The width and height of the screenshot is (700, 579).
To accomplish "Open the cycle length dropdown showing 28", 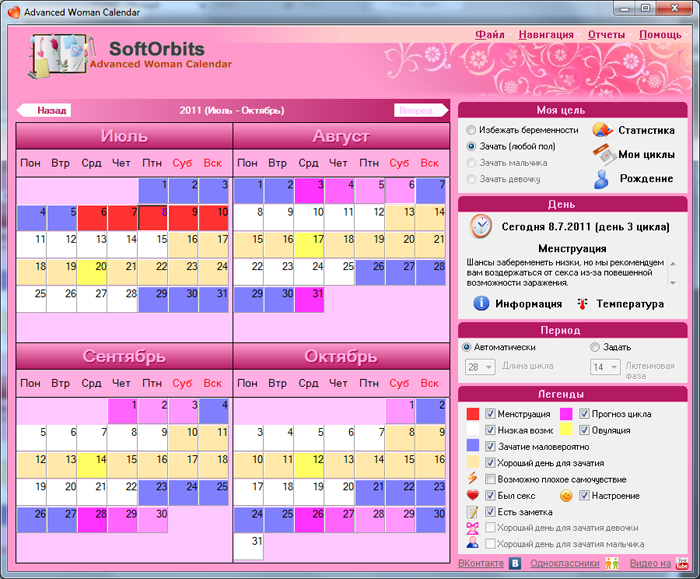I will pos(481,367).
